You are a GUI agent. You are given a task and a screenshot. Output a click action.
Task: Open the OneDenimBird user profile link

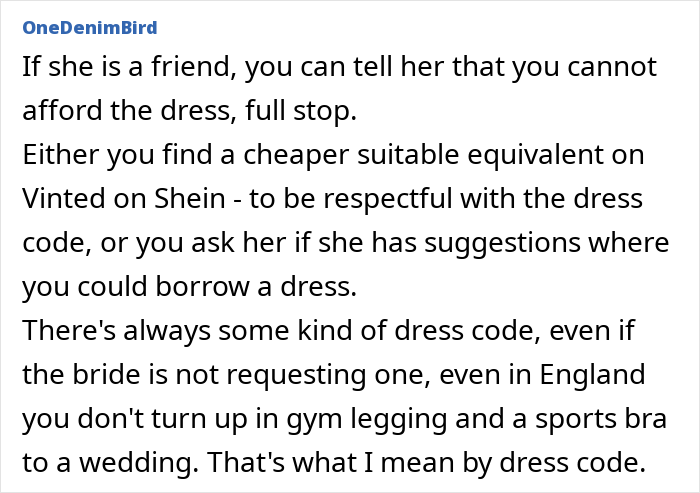(88, 26)
